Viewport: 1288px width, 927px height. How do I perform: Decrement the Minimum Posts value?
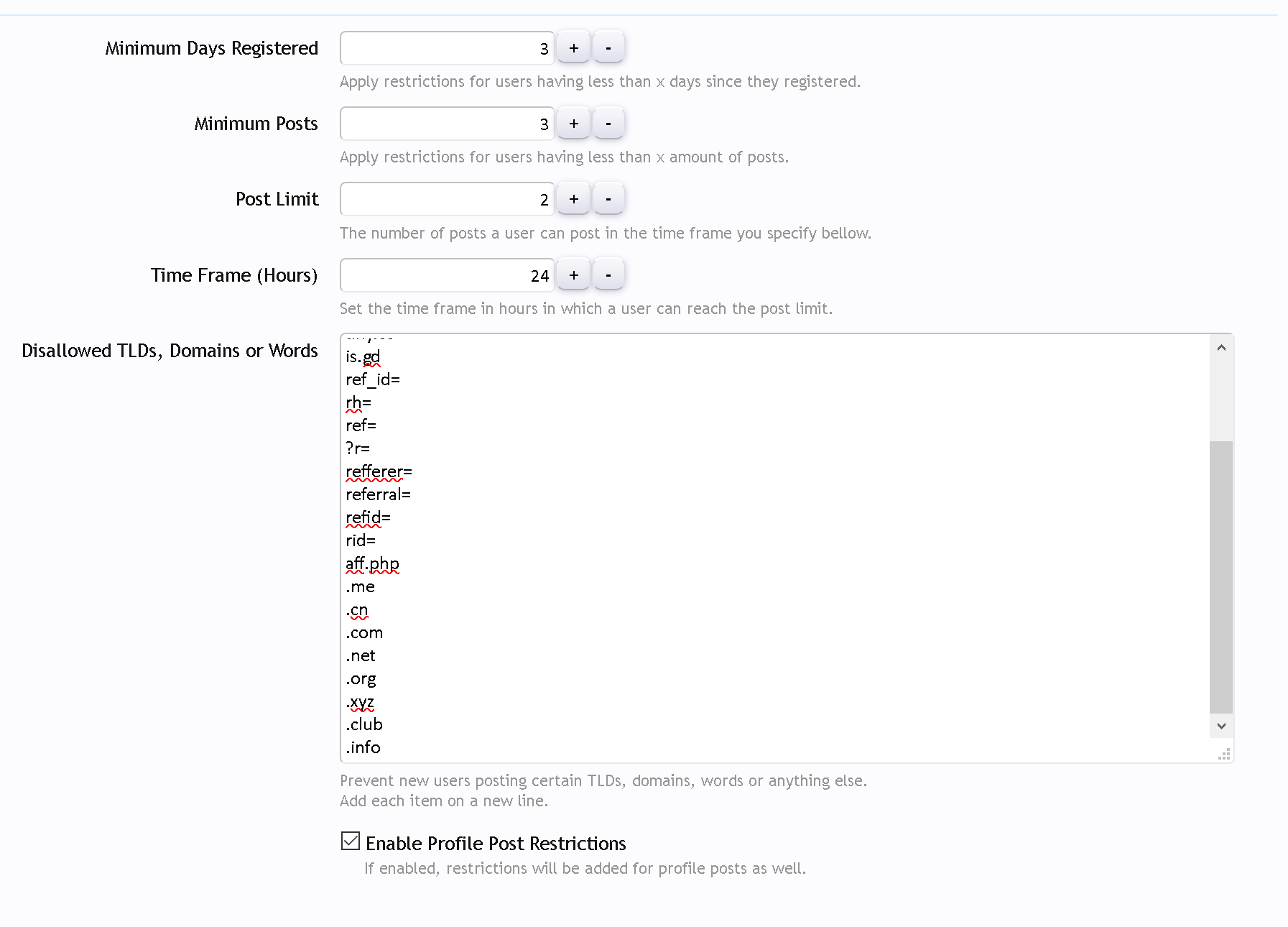608,124
